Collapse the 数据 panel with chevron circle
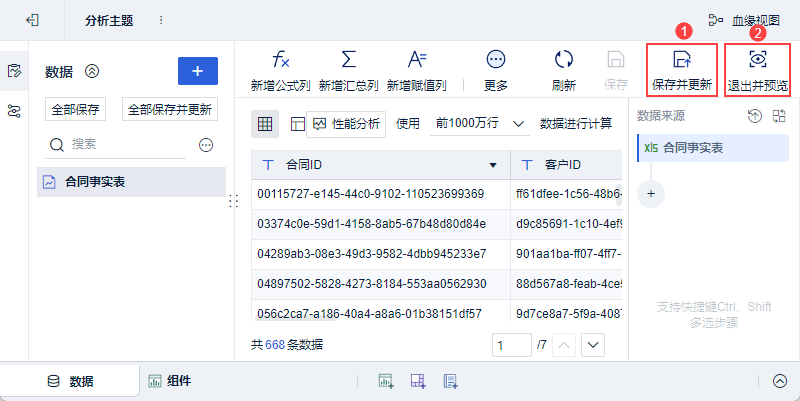 coord(92,71)
